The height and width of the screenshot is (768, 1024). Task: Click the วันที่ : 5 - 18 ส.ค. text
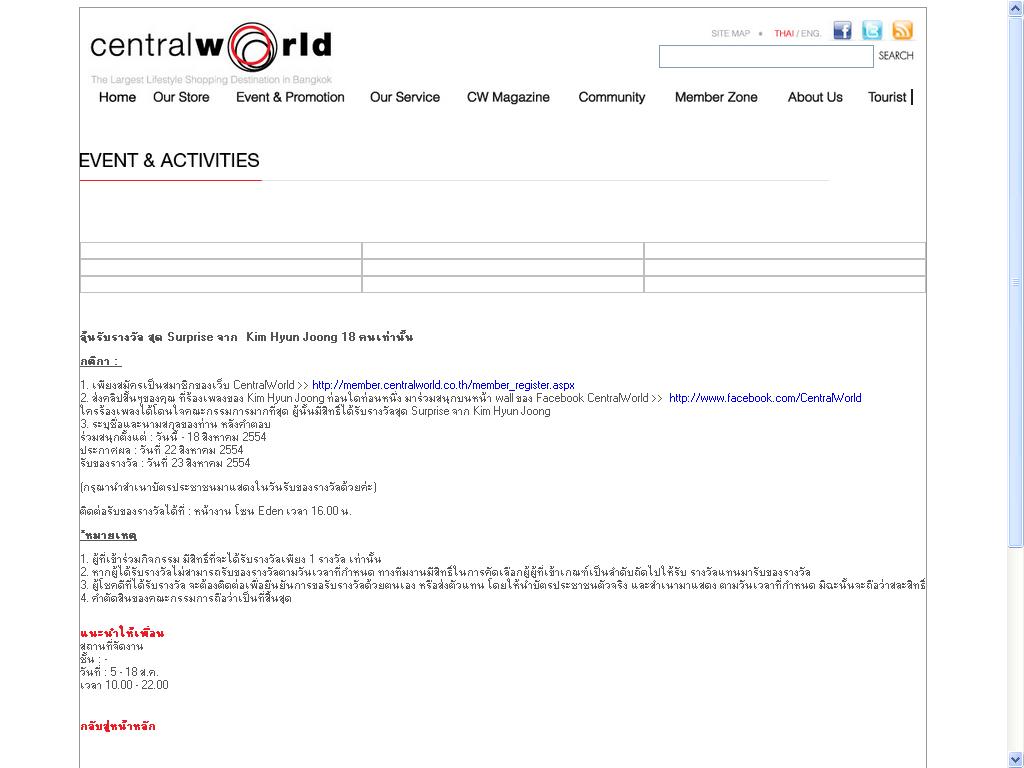click(119, 672)
